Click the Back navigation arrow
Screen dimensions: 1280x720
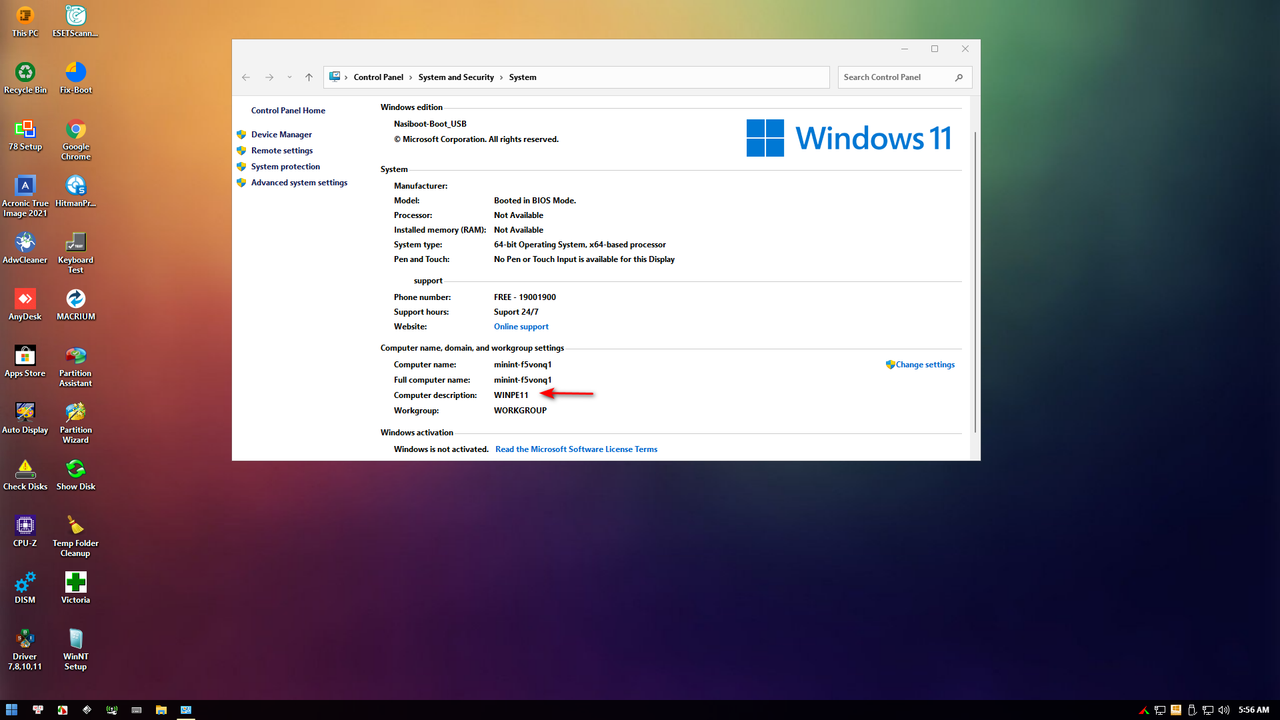click(x=246, y=77)
